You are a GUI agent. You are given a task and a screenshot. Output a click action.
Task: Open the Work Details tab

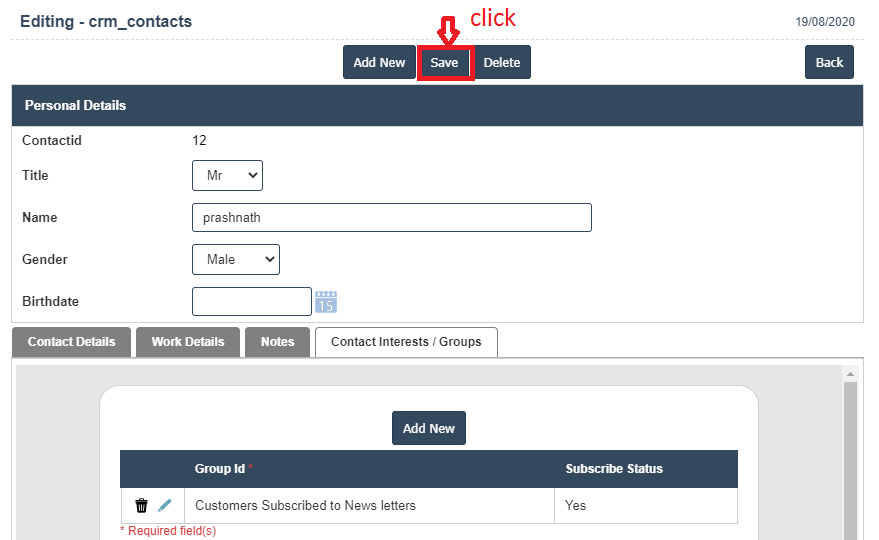point(188,342)
